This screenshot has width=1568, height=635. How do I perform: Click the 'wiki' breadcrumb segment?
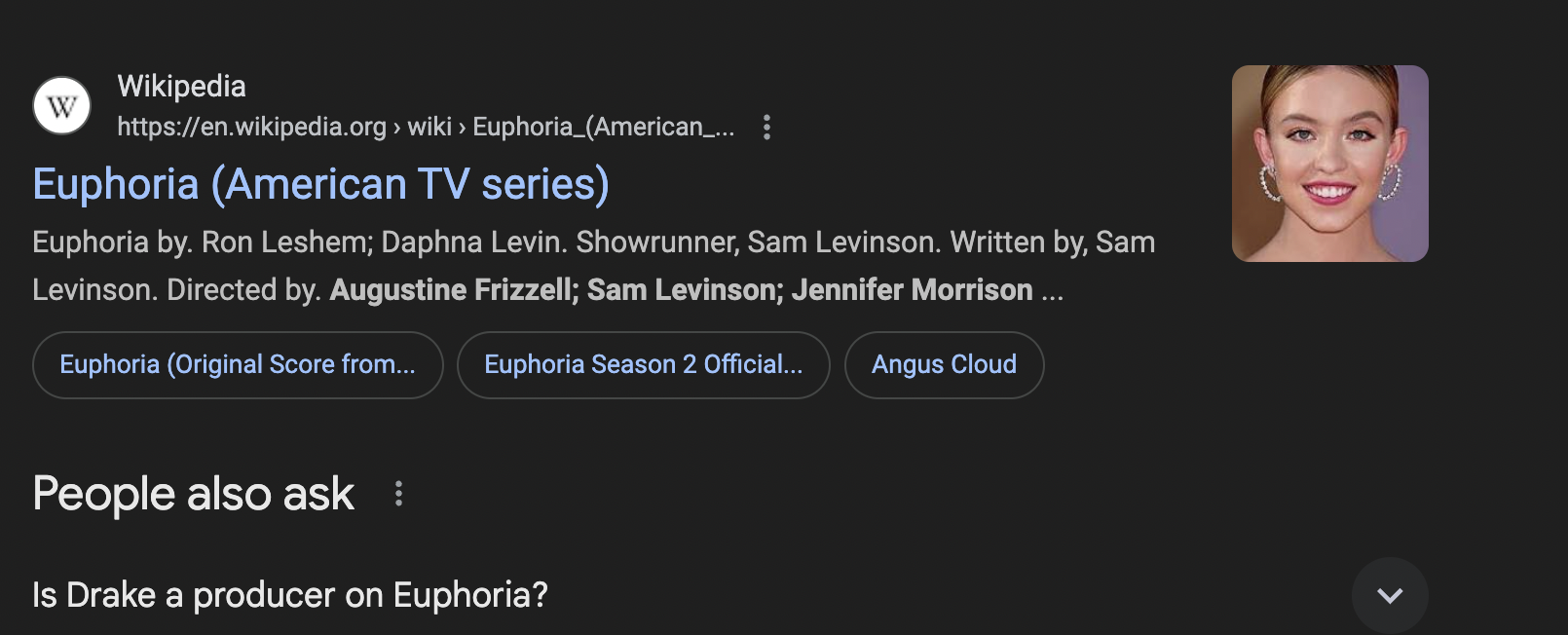pyautogui.click(x=429, y=128)
